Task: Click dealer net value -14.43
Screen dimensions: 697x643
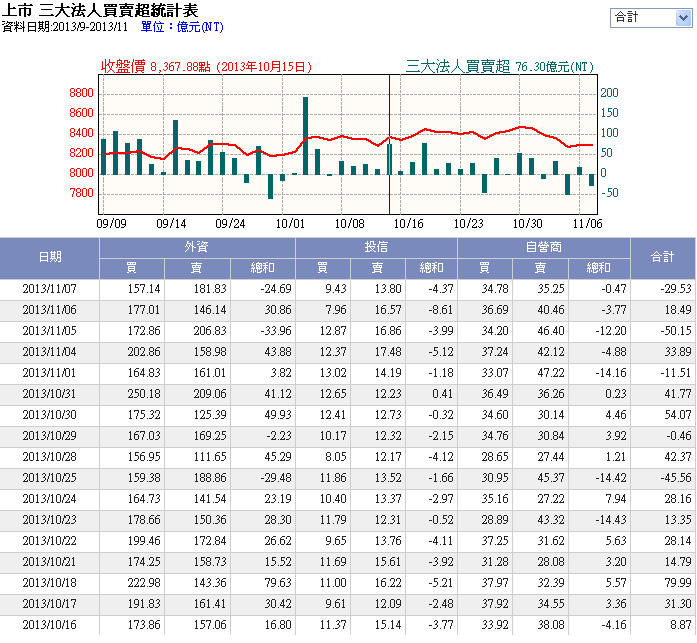Action: [x=611, y=520]
